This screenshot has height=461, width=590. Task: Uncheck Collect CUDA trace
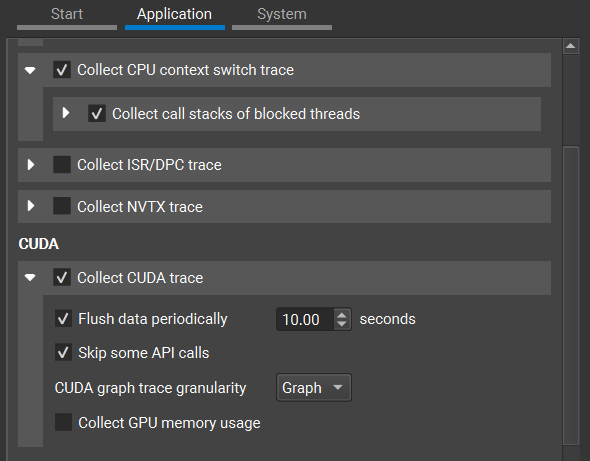tap(62, 278)
